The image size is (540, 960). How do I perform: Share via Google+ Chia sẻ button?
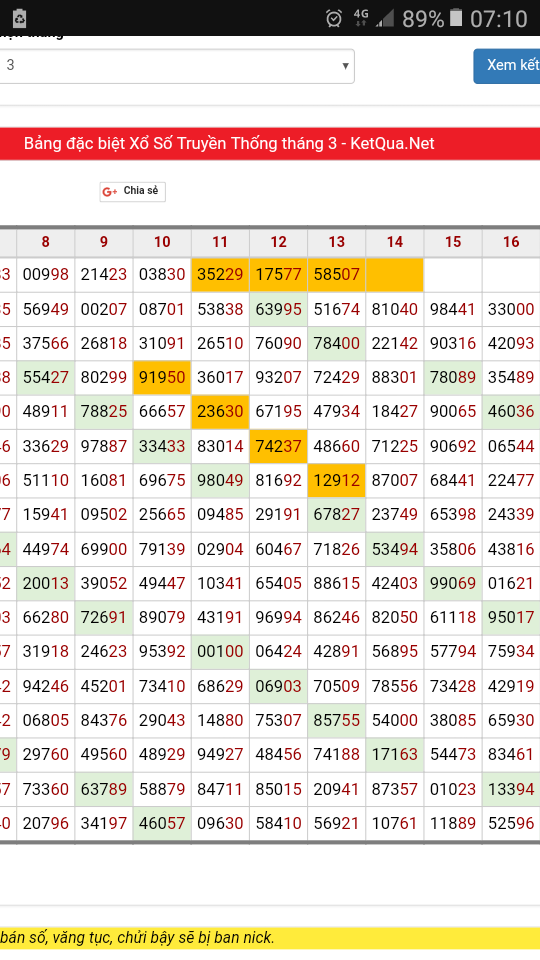(x=132, y=191)
